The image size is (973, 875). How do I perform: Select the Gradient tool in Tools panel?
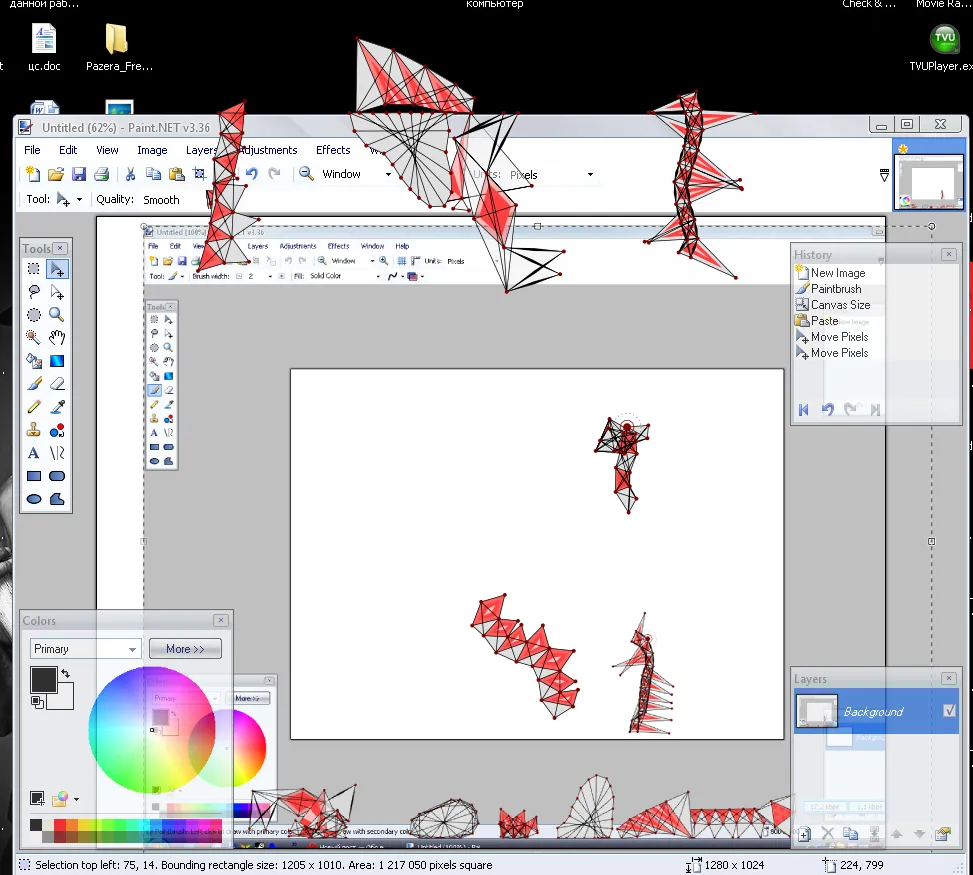(x=57, y=361)
